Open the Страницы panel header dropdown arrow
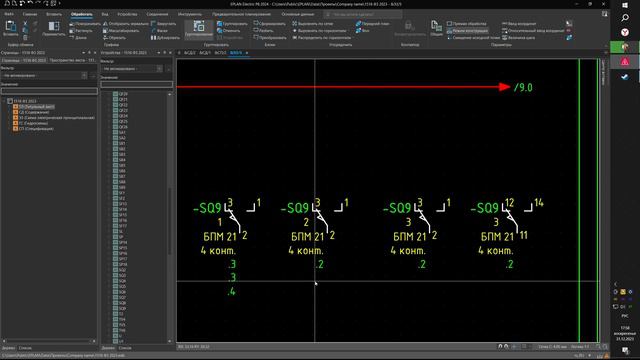 pyautogui.click(x=84, y=53)
